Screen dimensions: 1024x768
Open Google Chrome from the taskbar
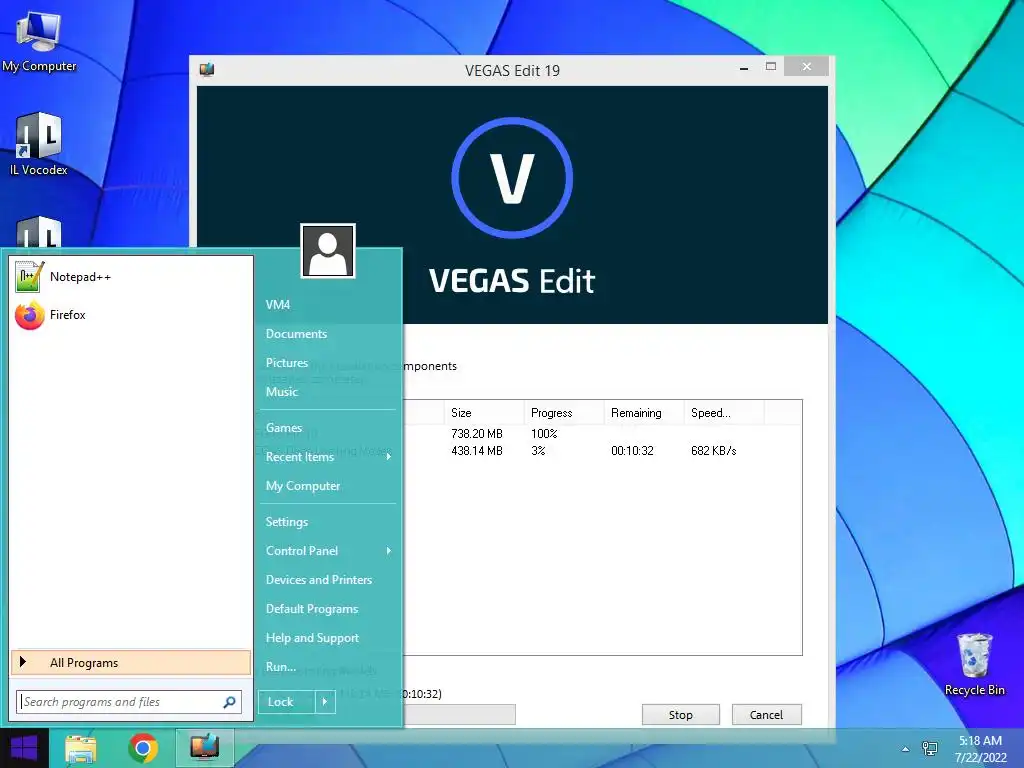click(143, 748)
